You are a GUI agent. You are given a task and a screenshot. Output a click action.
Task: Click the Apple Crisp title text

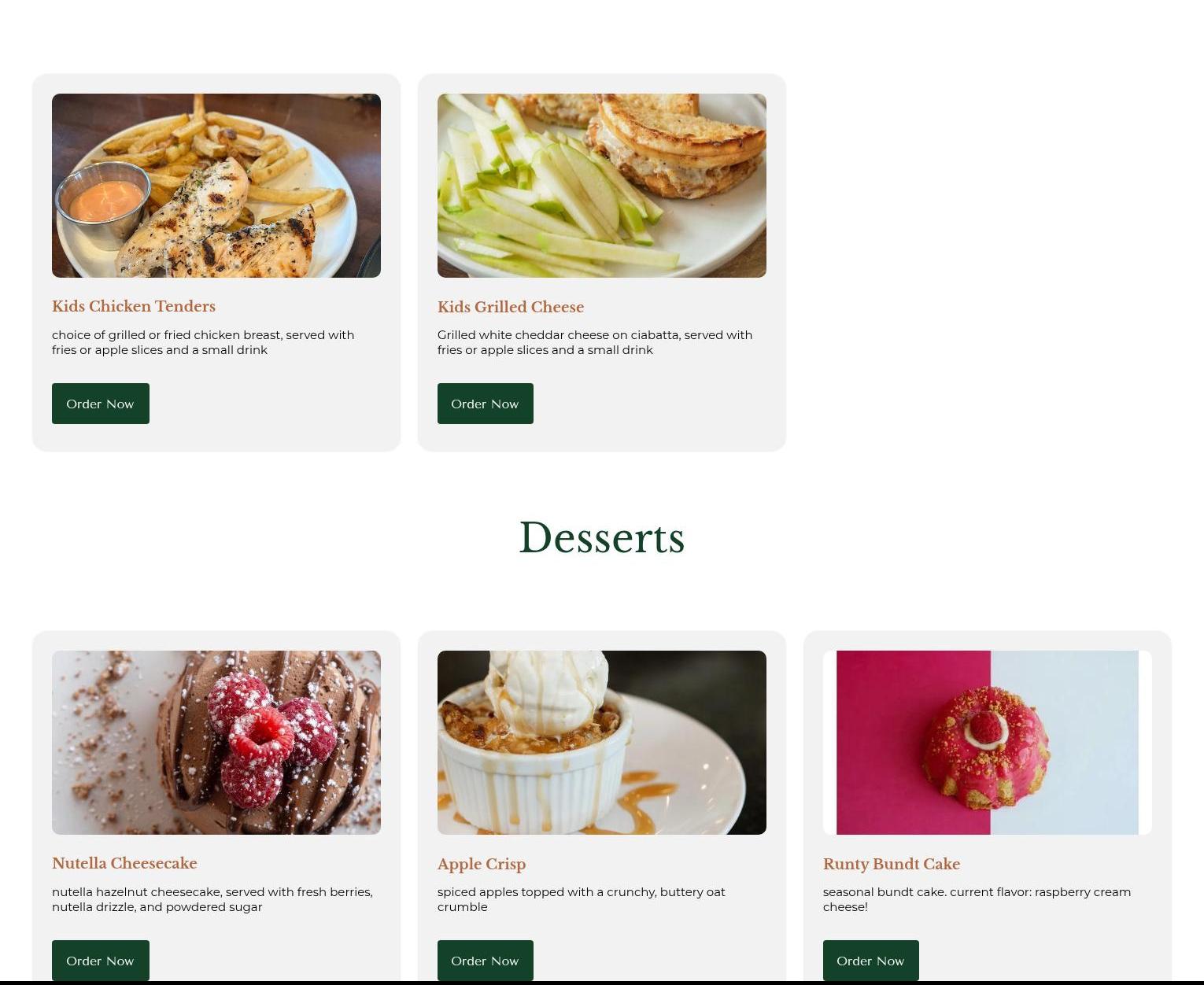pyautogui.click(x=482, y=864)
